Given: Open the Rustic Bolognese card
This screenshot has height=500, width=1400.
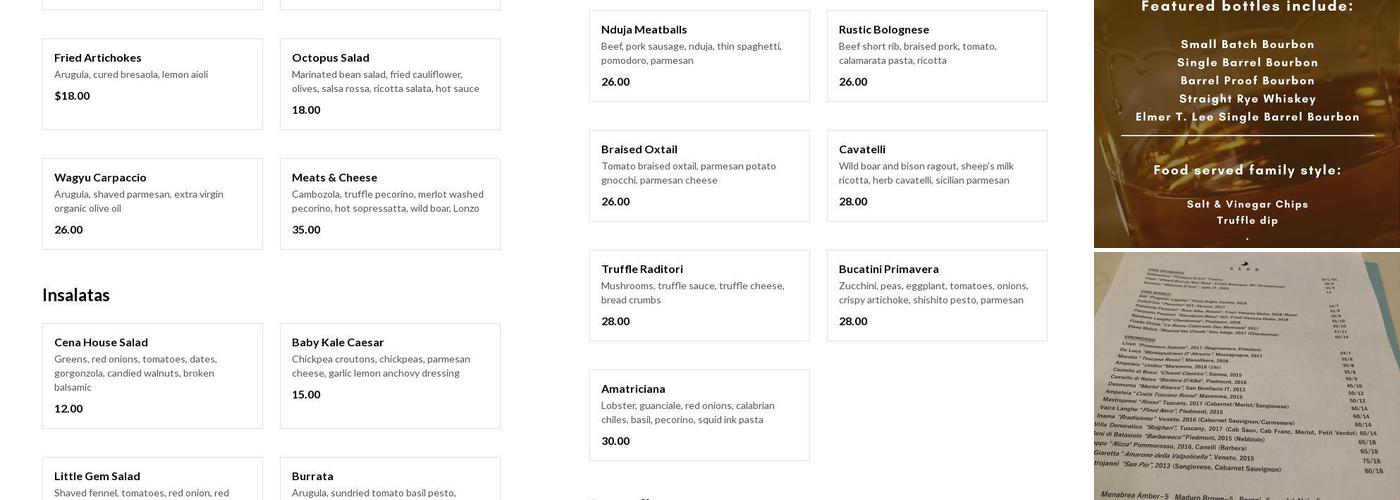Looking at the screenshot, I should click(937, 56).
